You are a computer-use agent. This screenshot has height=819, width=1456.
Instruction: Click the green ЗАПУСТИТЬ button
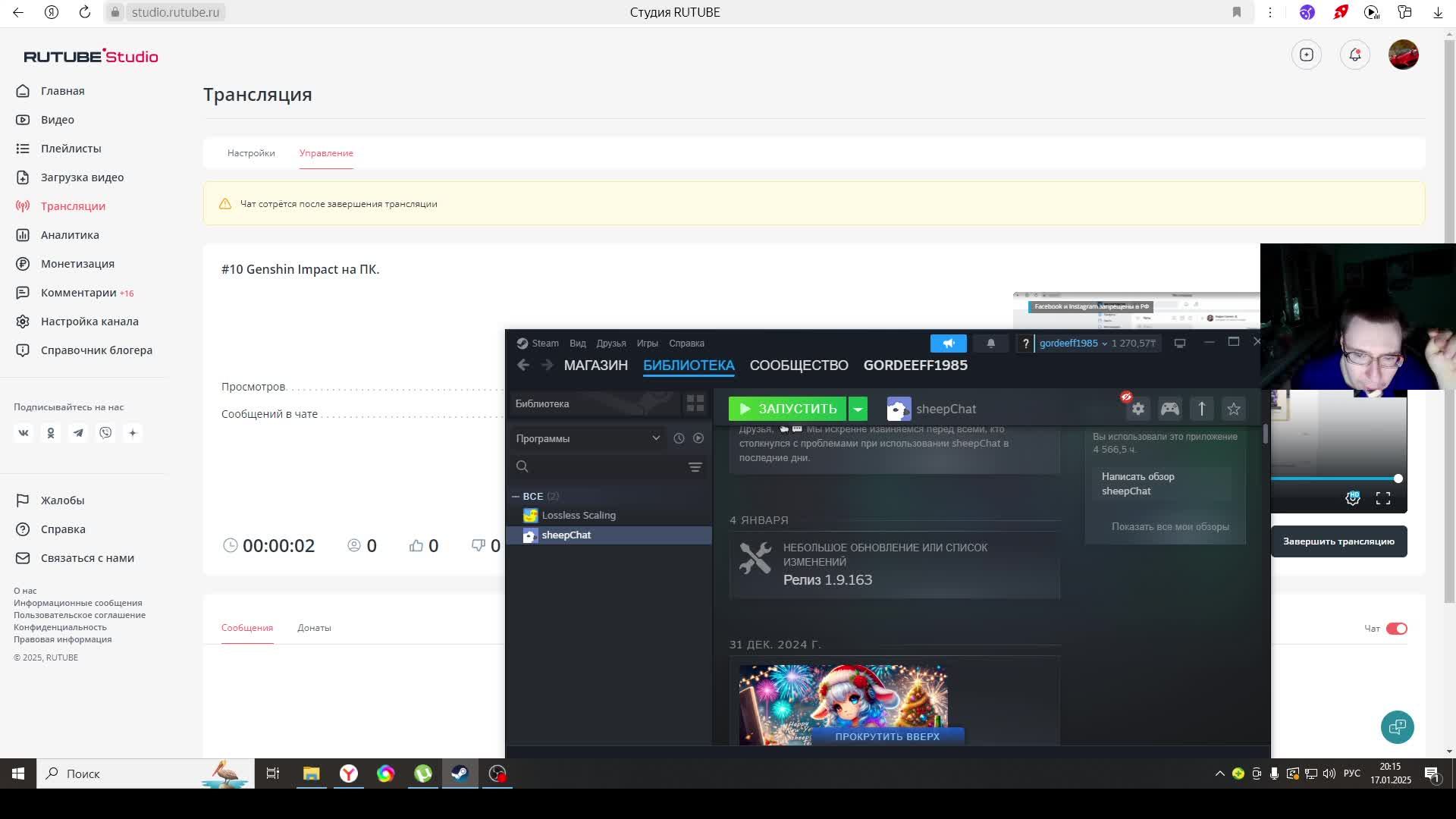pyautogui.click(x=787, y=409)
